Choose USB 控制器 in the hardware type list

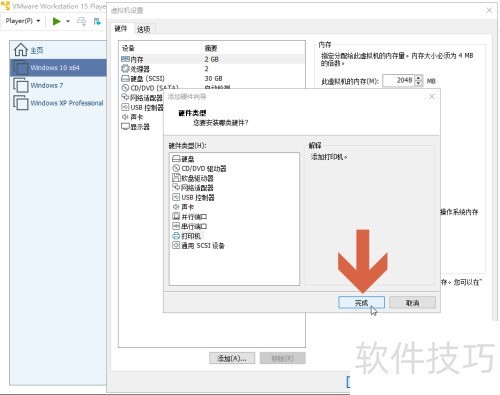click(x=193, y=198)
